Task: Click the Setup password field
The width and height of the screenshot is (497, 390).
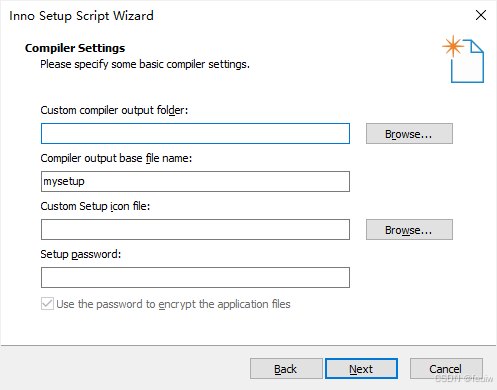Action: click(x=195, y=277)
